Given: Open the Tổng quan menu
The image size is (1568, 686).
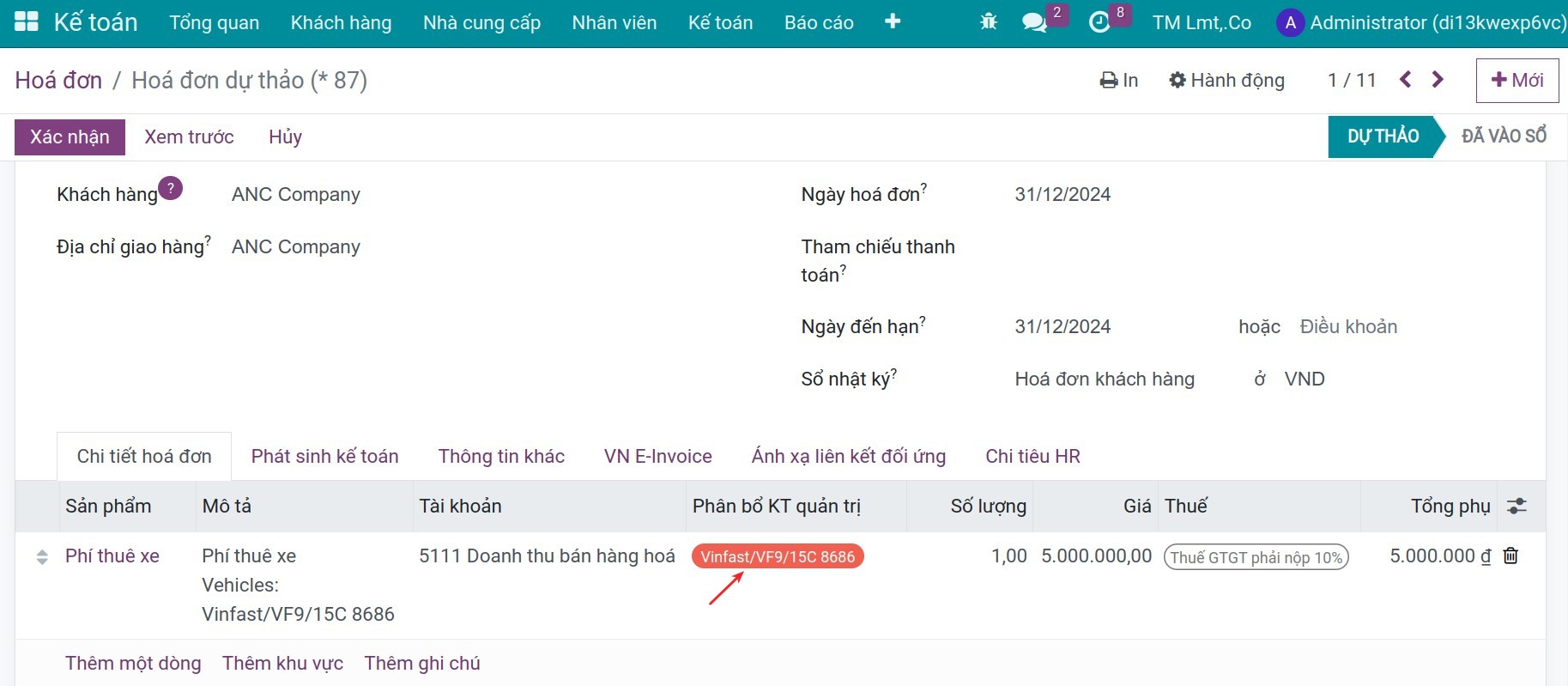Looking at the screenshot, I should point(214,22).
